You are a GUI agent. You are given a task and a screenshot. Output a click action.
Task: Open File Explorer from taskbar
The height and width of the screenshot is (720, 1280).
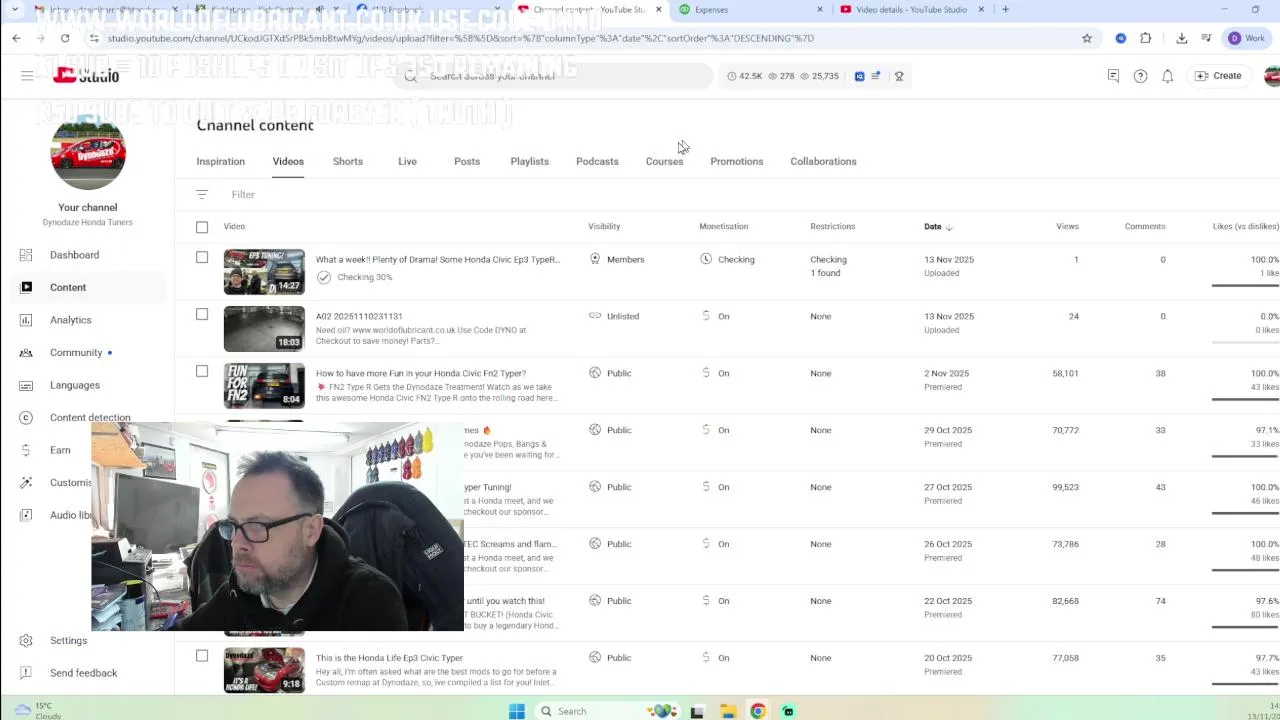(x=728, y=711)
